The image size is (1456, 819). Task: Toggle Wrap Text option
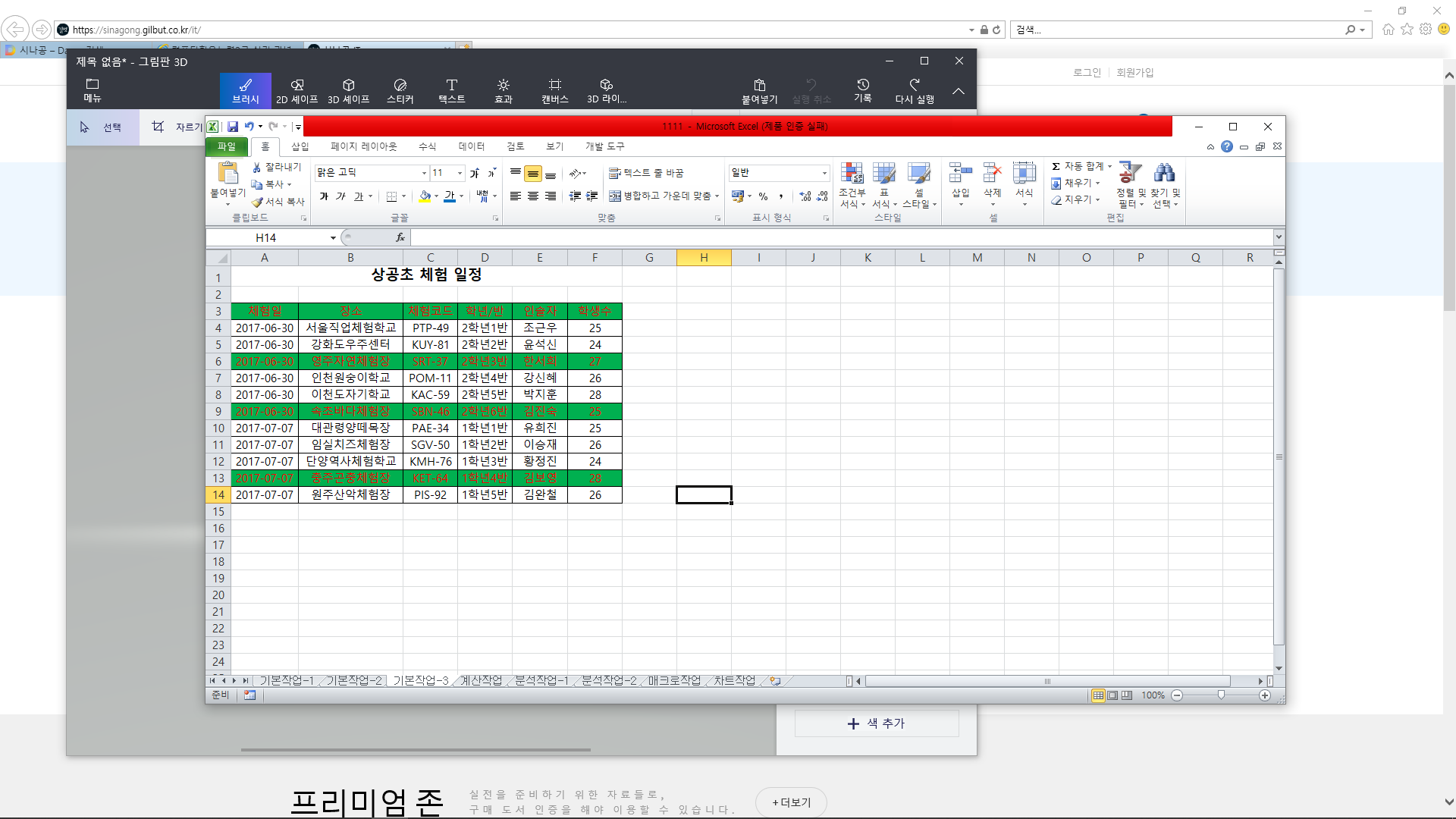645,173
